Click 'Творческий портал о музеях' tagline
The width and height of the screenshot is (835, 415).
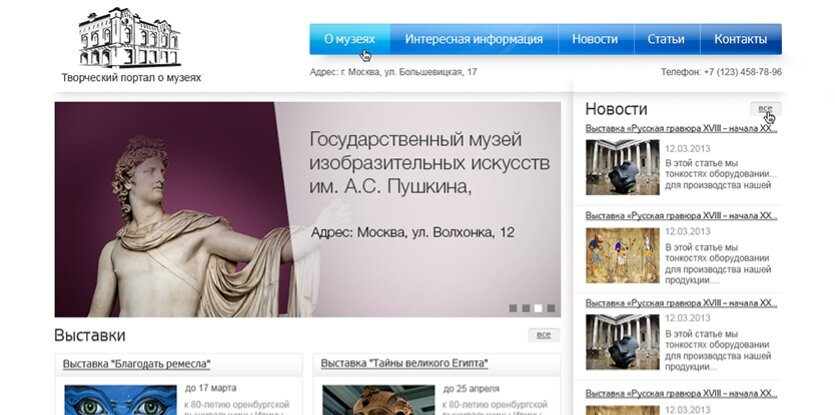pos(131,78)
